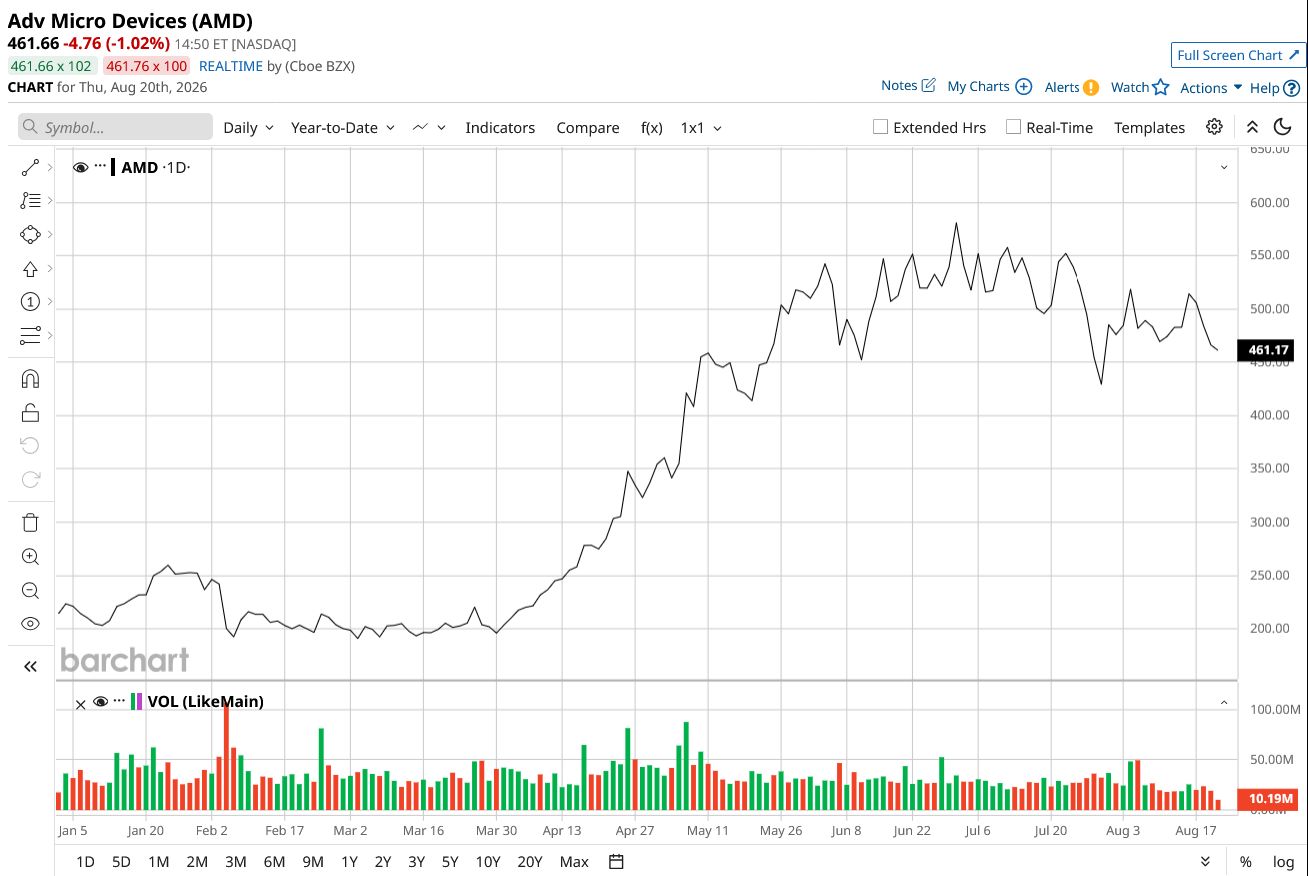Open custom date range calendar

[x=616, y=862]
